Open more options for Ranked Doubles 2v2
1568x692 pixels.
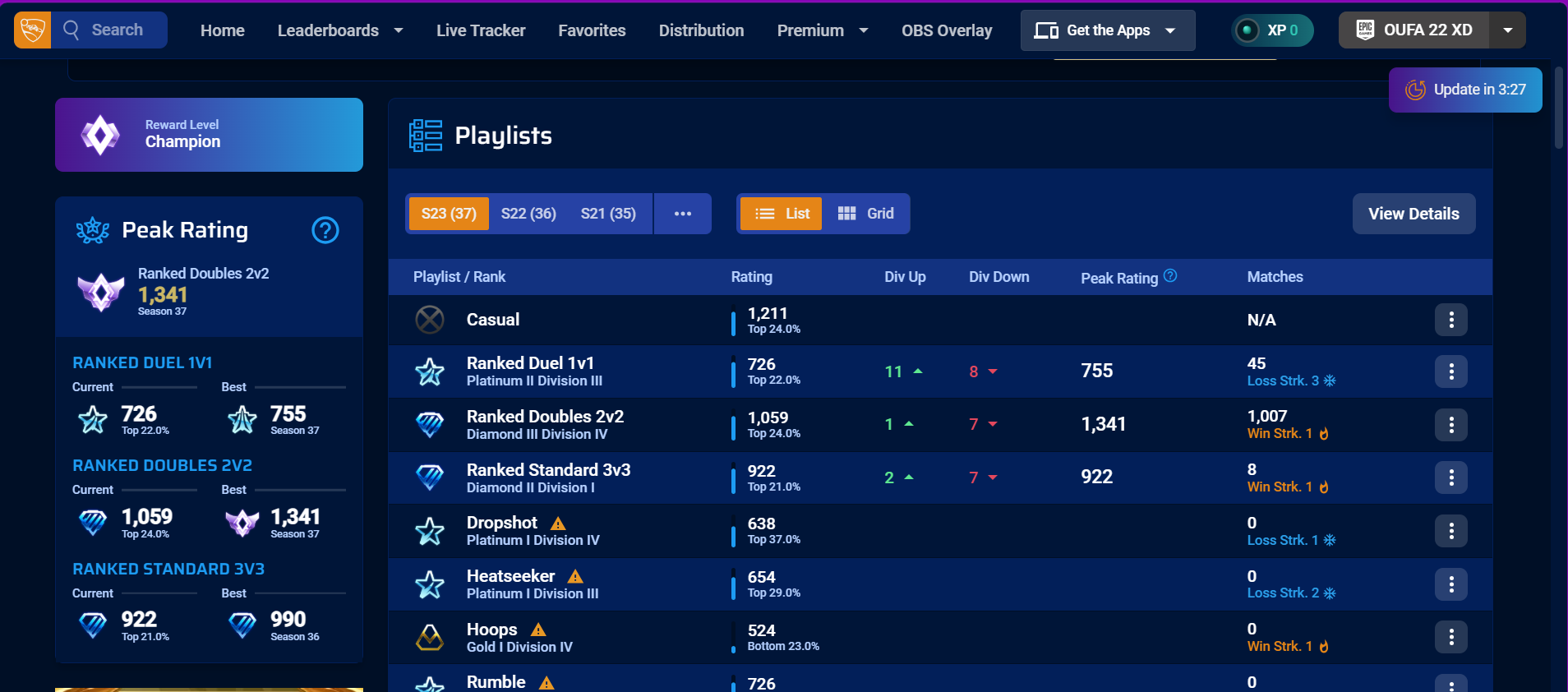click(x=1451, y=425)
